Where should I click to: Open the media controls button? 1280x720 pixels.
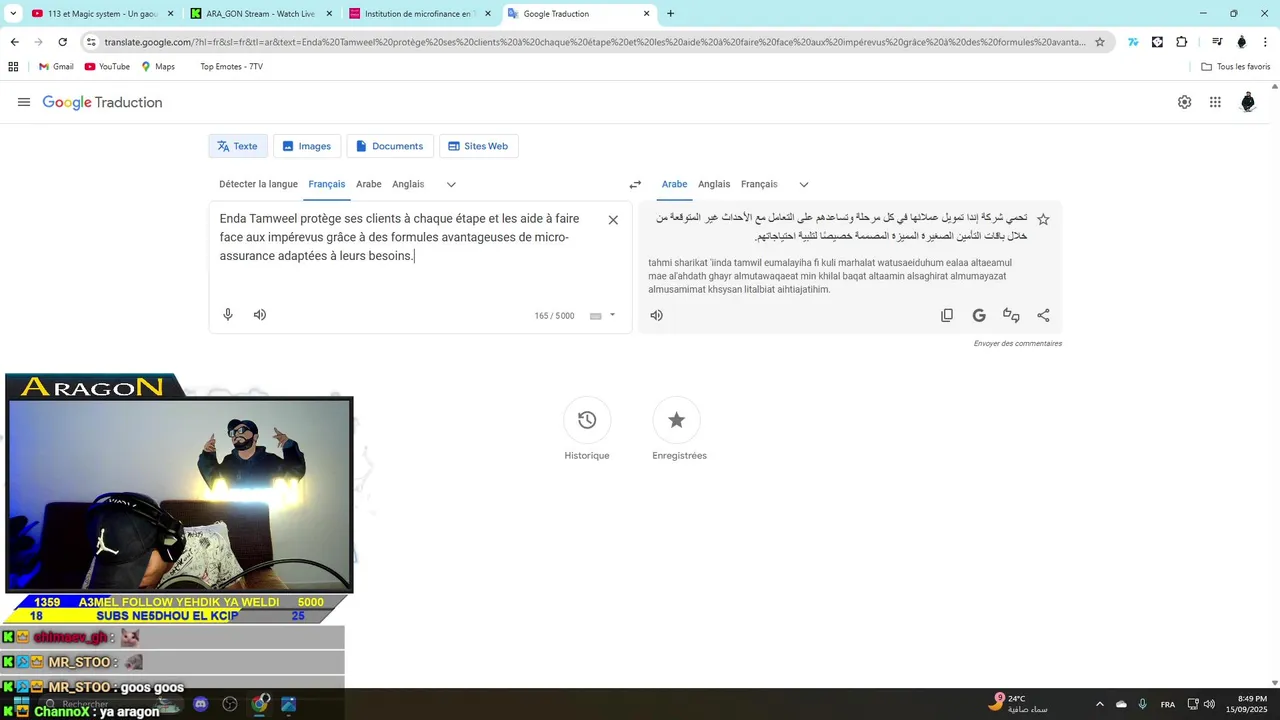tap(1217, 42)
